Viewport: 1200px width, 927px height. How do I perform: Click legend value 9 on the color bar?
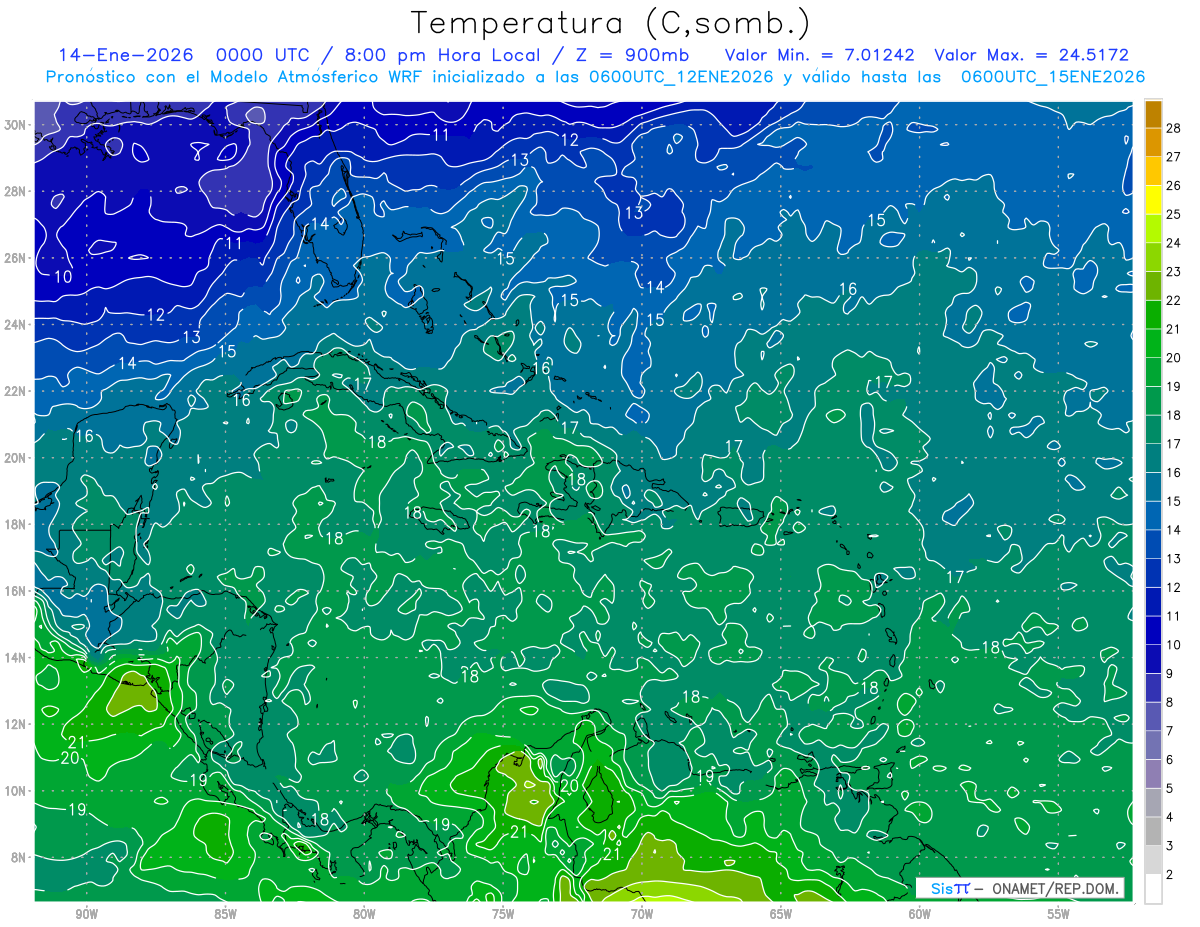coord(1170,674)
